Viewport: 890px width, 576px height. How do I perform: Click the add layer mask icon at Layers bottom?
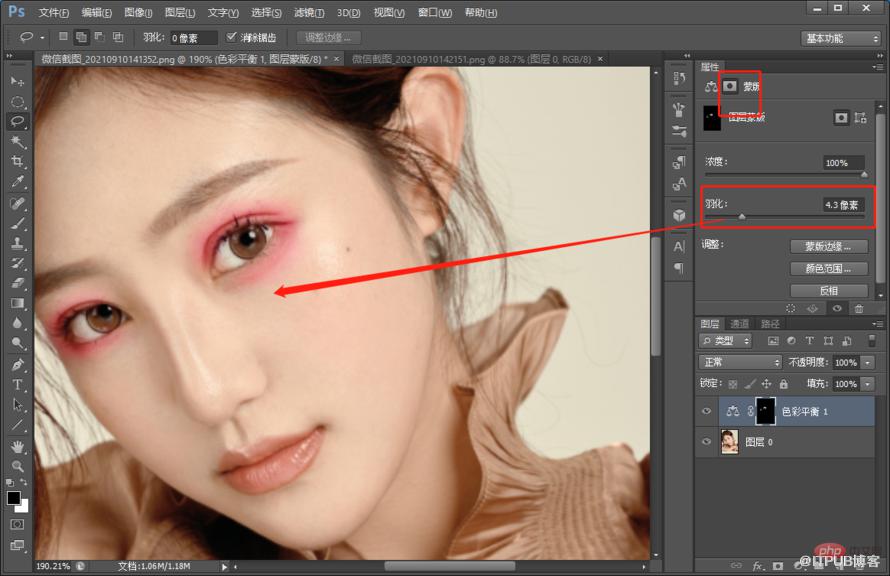pos(778,566)
